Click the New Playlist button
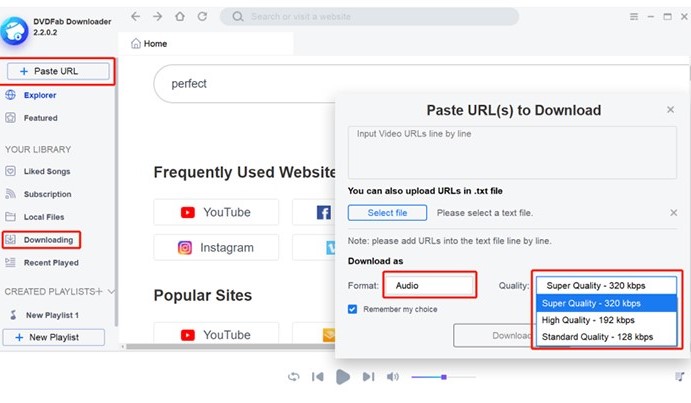 [54, 337]
